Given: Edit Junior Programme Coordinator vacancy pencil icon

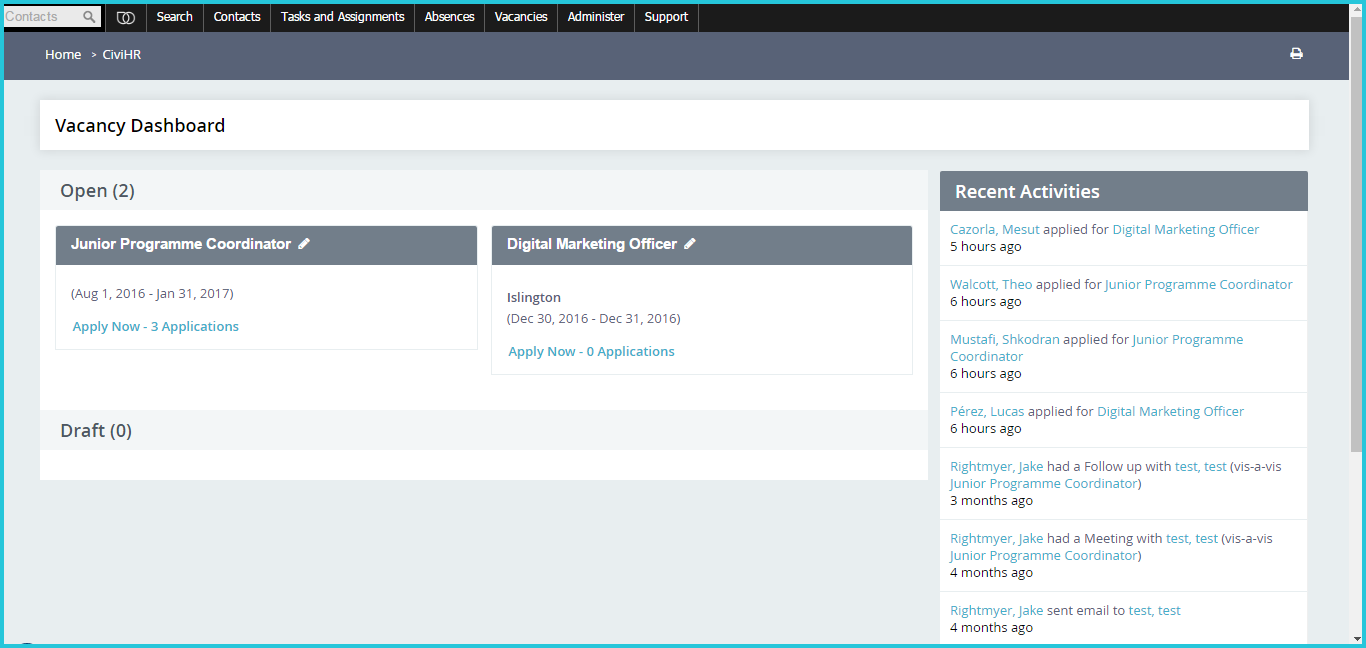Looking at the screenshot, I should coord(304,244).
